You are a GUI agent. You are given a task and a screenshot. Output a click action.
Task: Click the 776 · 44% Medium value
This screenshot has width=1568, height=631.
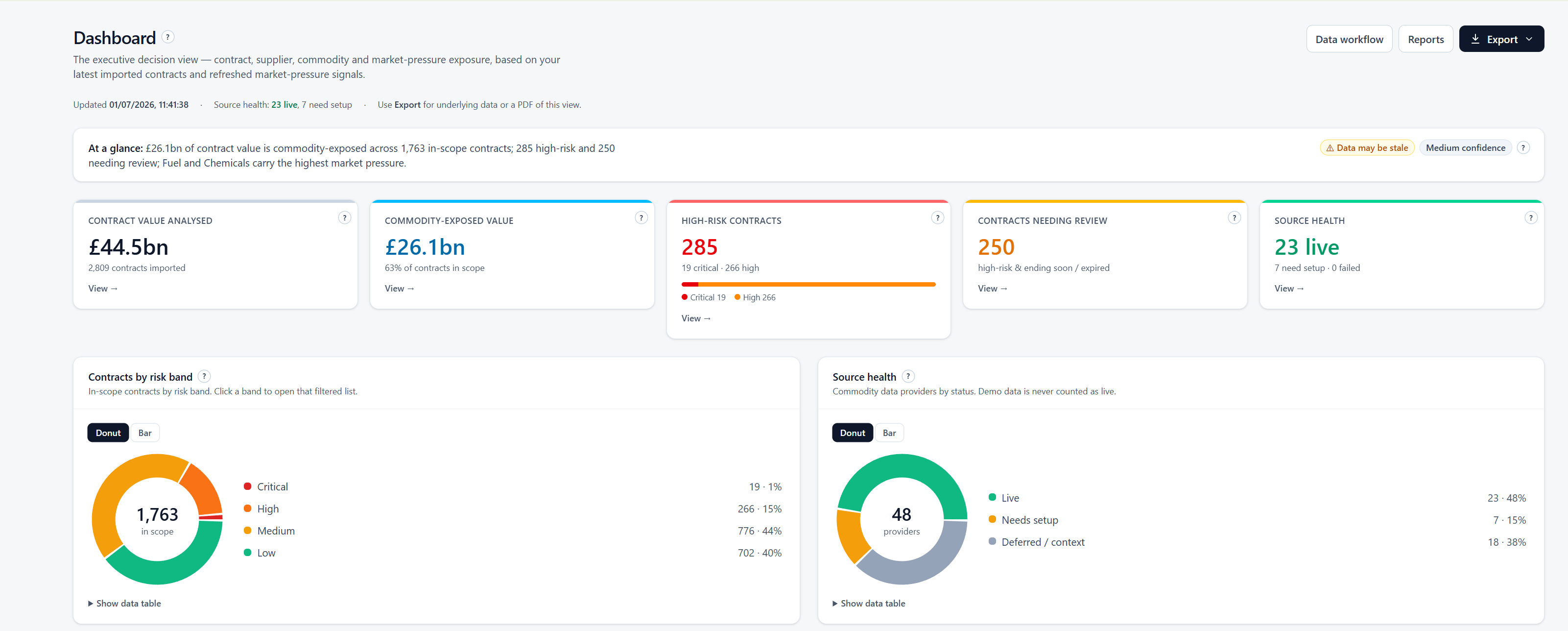coord(759,531)
